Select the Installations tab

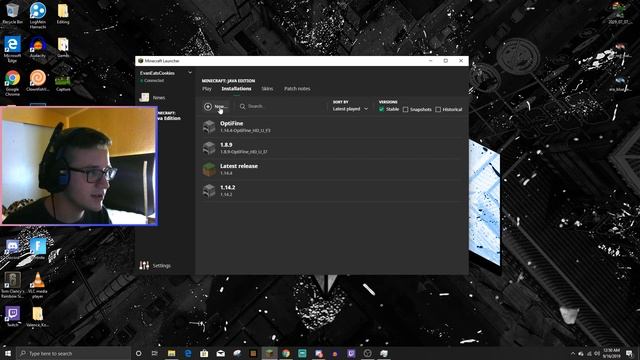pos(236,89)
